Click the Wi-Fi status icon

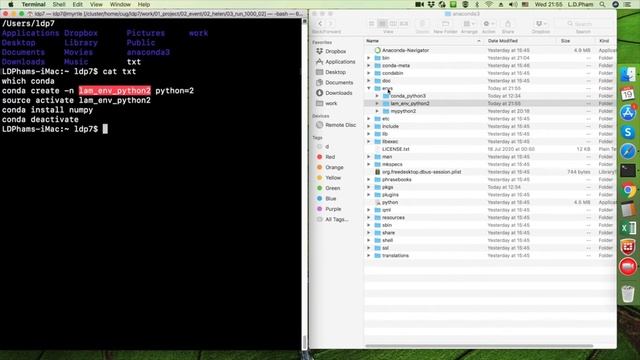489,4
